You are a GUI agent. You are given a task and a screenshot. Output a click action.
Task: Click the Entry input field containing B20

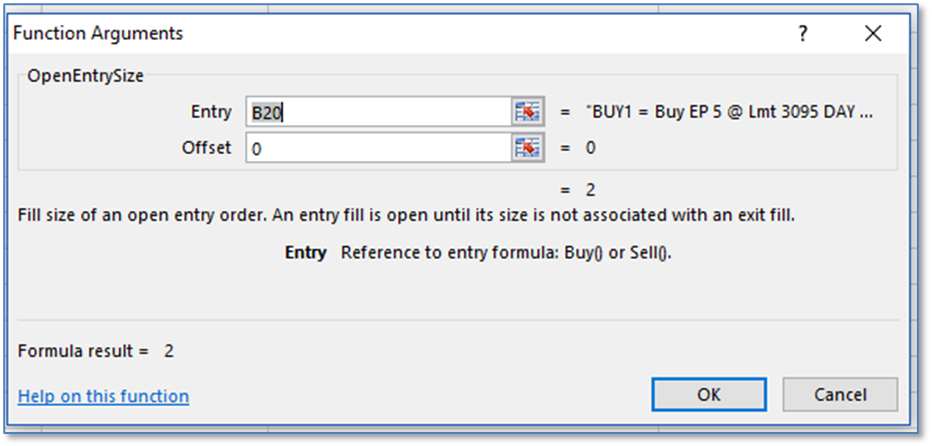click(x=378, y=112)
